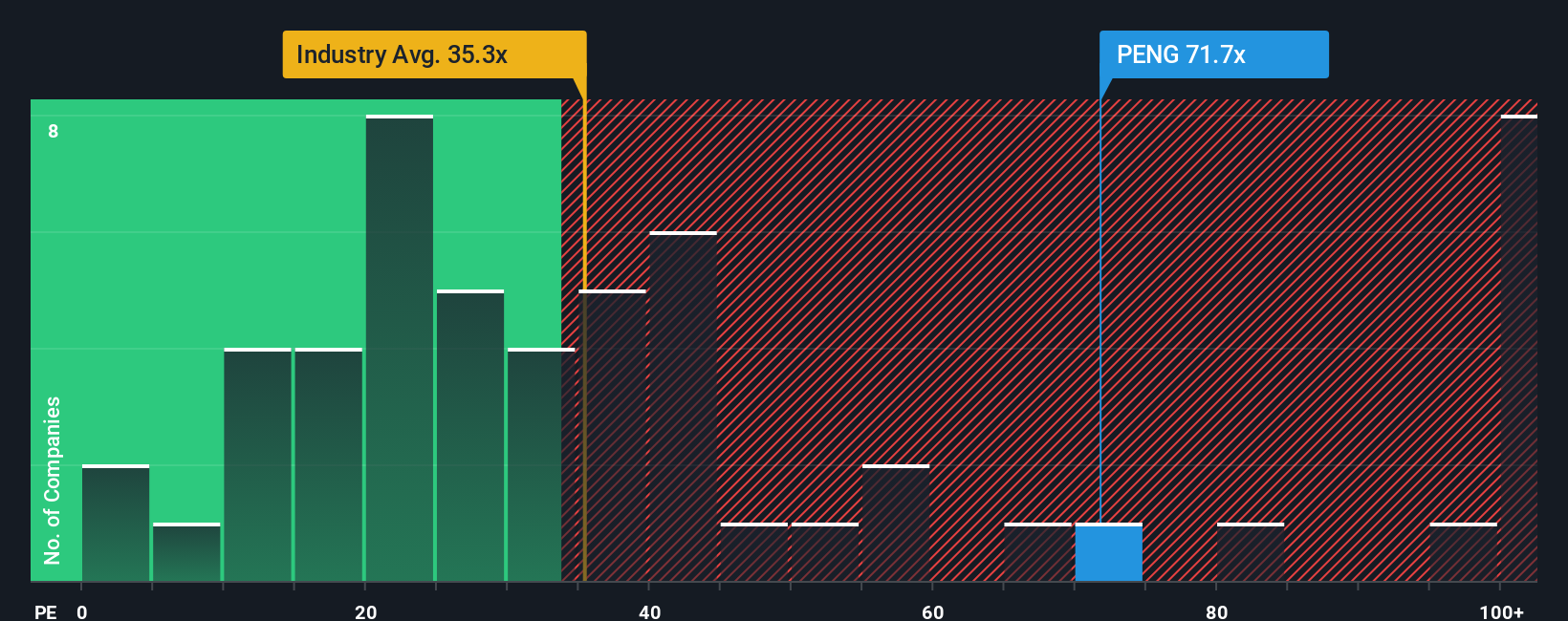
Task: Click the short bar at PE 5-10
Action: (x=186, y=552)
